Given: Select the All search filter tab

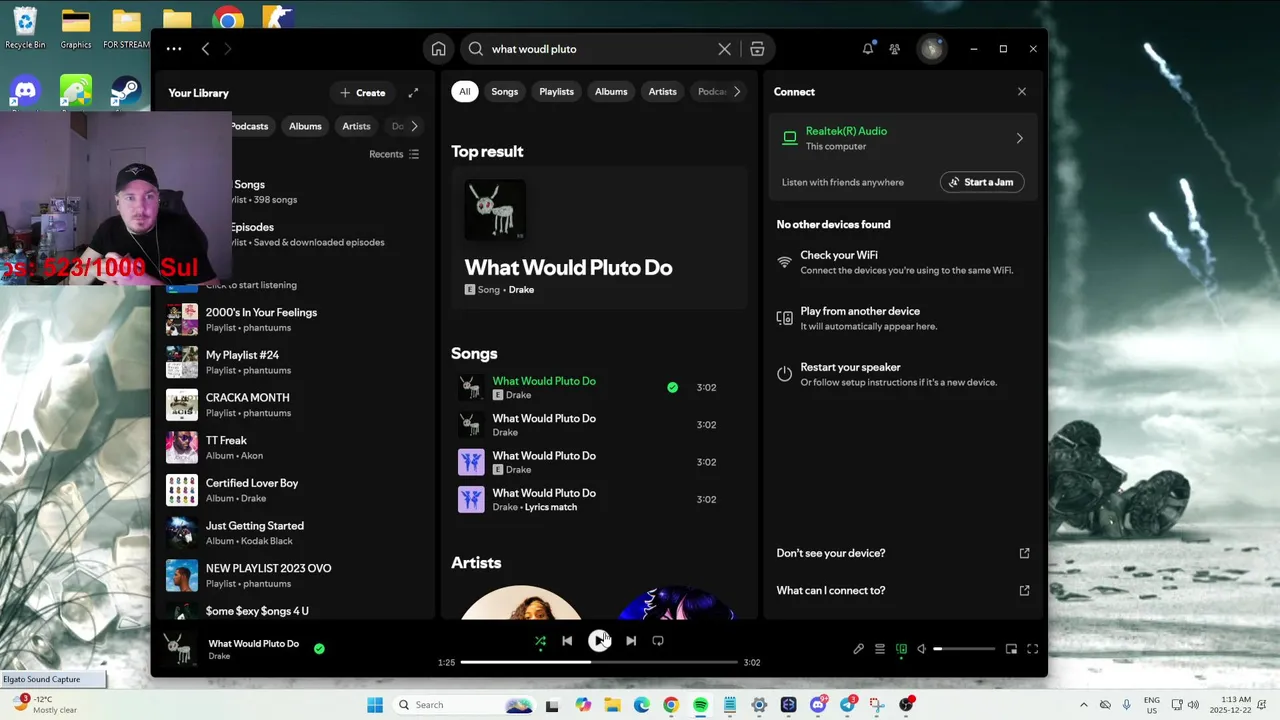Looking at the screenshot, I should 464,92.
